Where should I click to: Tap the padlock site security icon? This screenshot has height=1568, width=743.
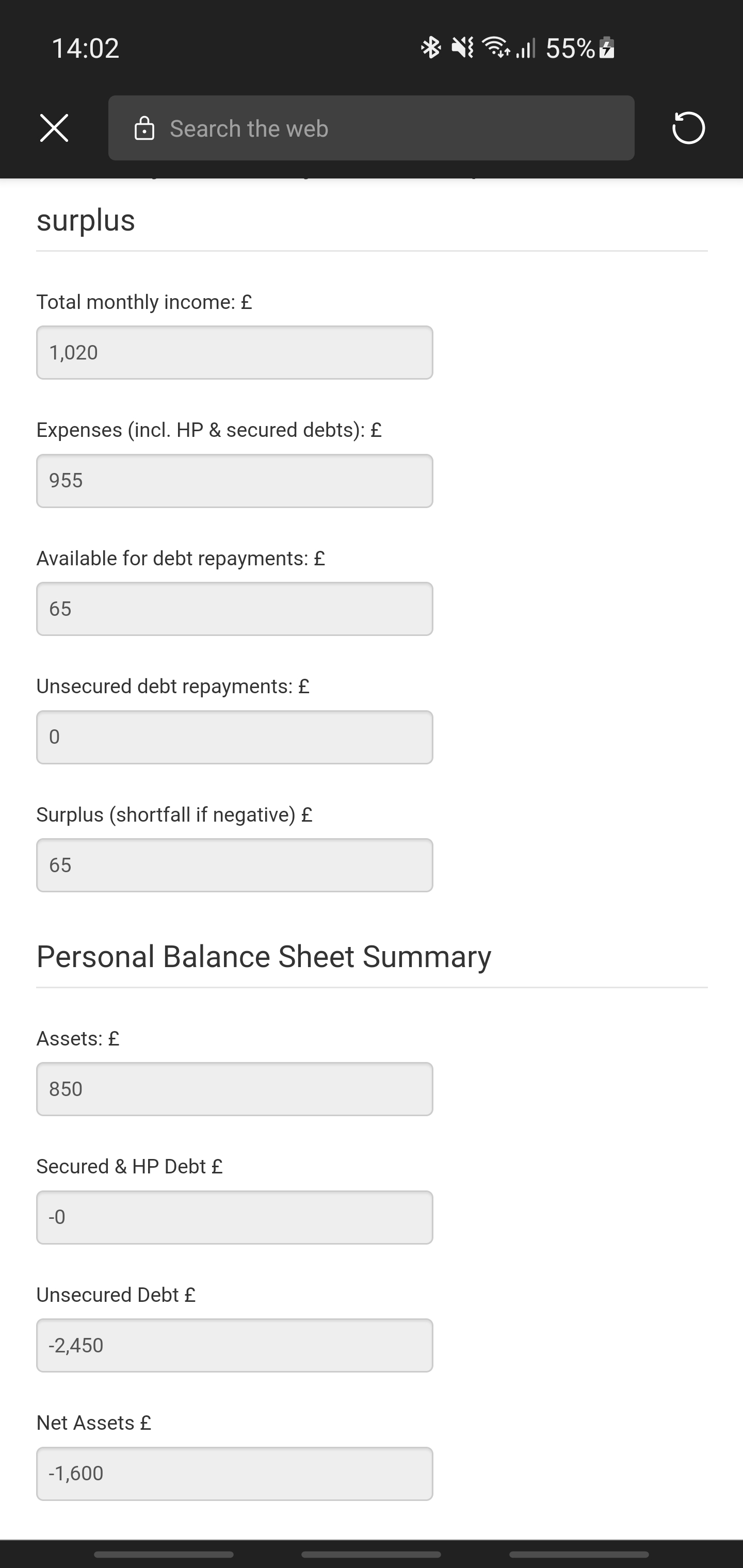coord(144,128)
